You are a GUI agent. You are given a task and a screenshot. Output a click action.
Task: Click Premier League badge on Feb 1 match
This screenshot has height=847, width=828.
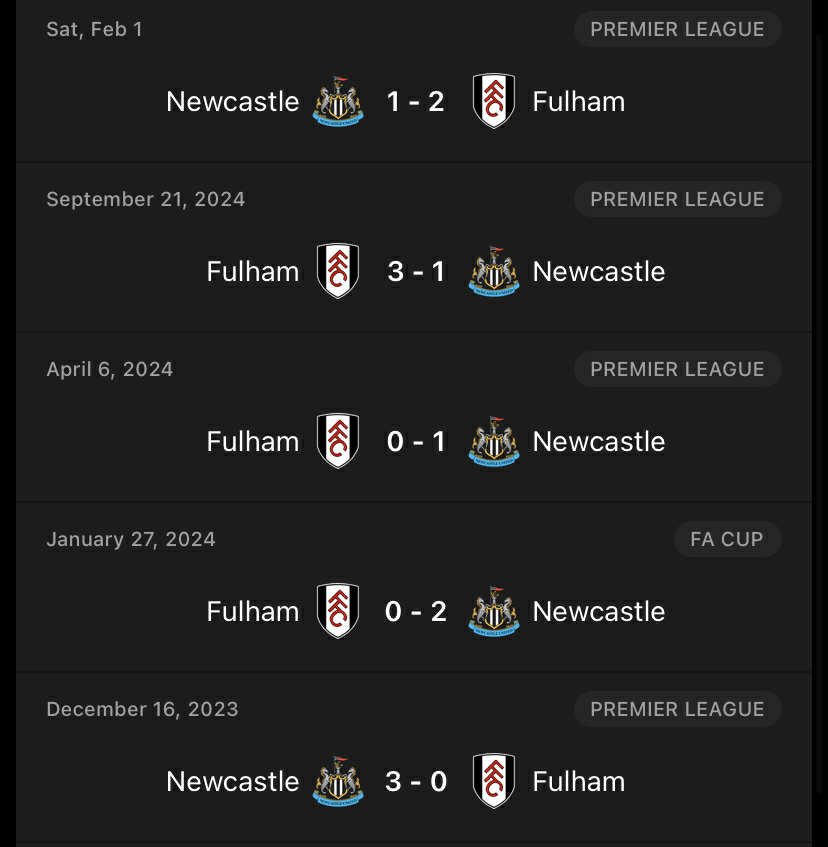(x=677, y=29)
